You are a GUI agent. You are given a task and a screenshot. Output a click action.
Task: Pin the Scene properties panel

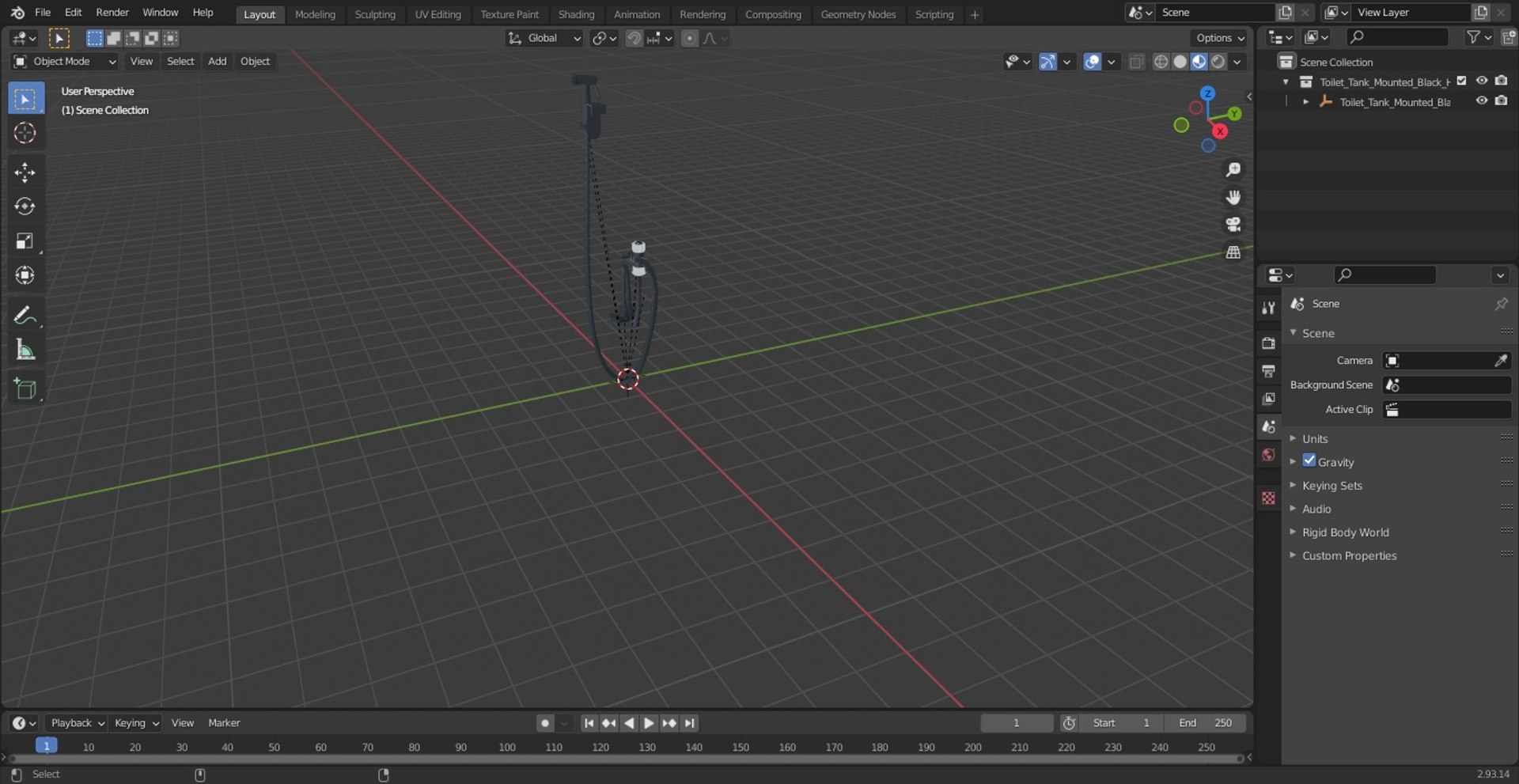[1501, 304]
